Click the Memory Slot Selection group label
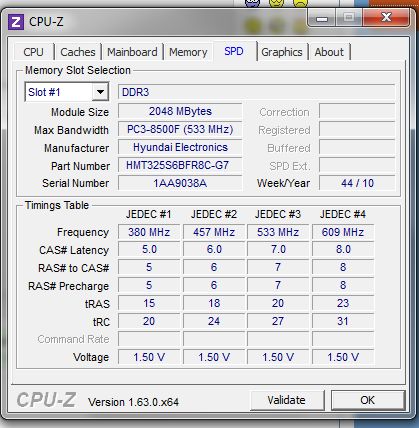Image resolution: width=419 pixels, height=428 pixels. click(x=78, y=70)
